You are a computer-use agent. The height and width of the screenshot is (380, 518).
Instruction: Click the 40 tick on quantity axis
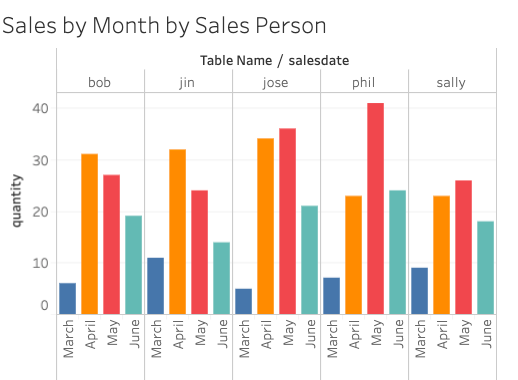(x=40, y=108)
